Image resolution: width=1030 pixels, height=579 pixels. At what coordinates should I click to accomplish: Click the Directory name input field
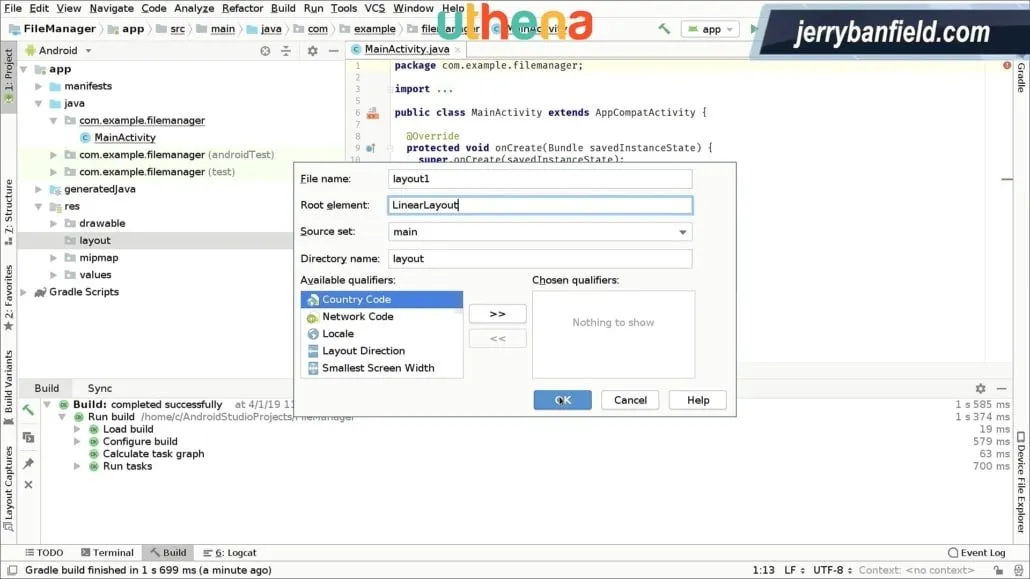pos(540,259)
